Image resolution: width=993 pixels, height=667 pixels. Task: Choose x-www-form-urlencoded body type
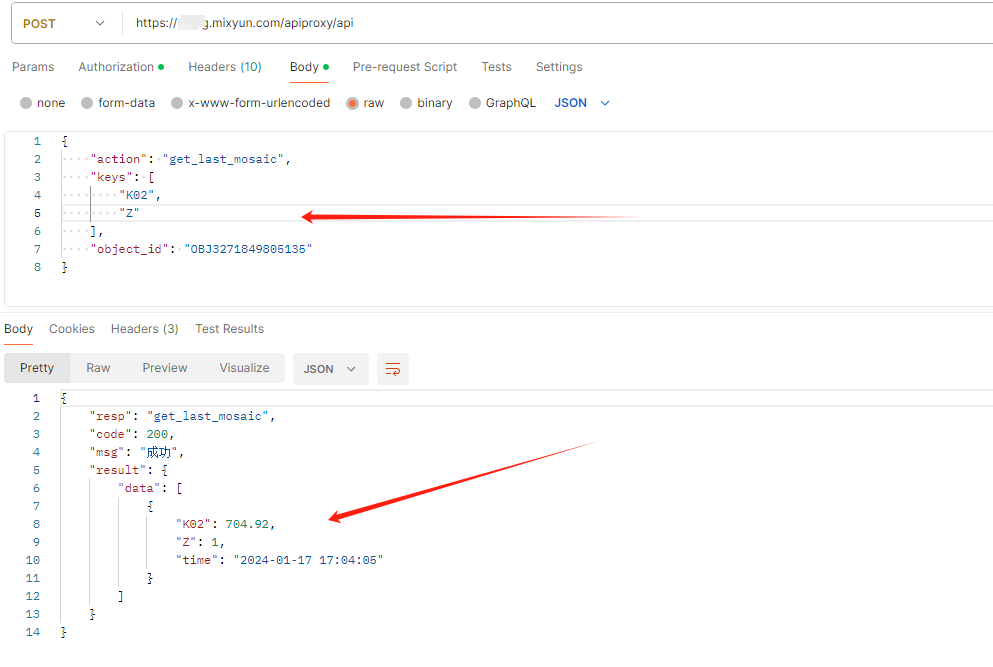click(177, 103)
